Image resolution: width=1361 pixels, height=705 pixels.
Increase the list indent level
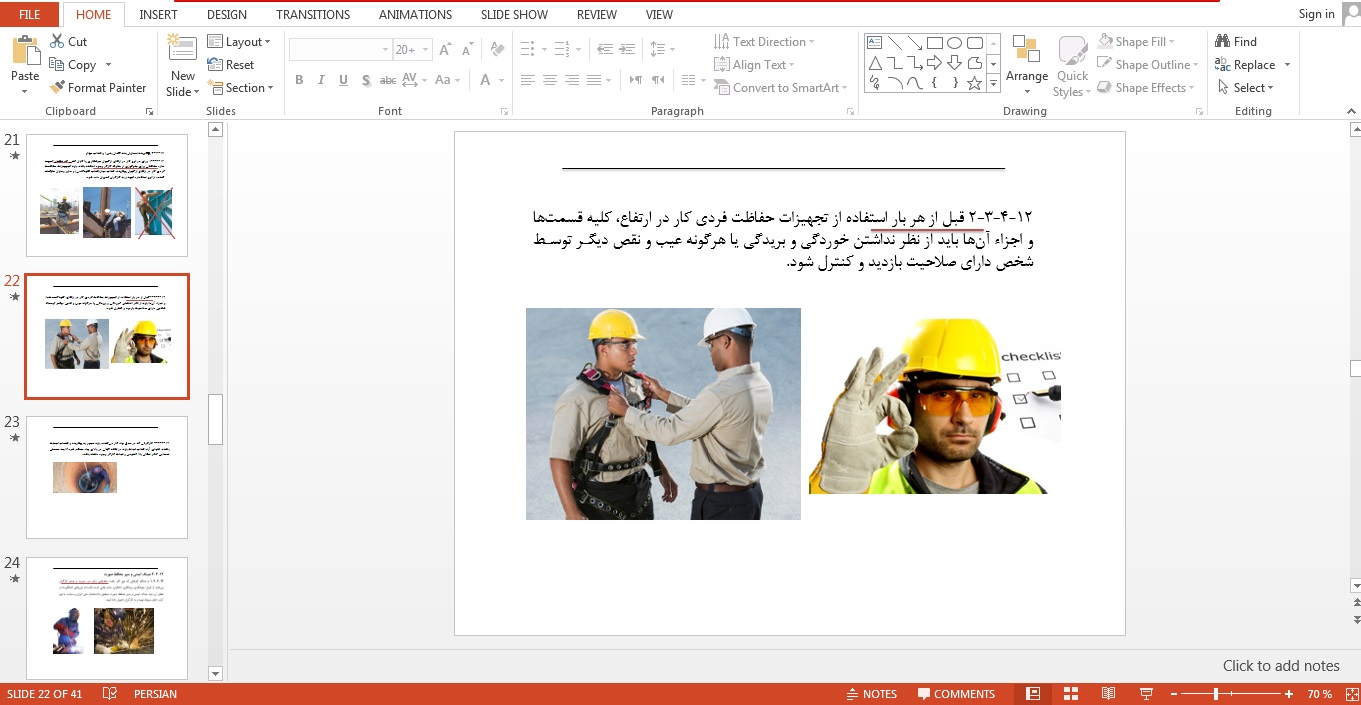(x=628, y=49)
